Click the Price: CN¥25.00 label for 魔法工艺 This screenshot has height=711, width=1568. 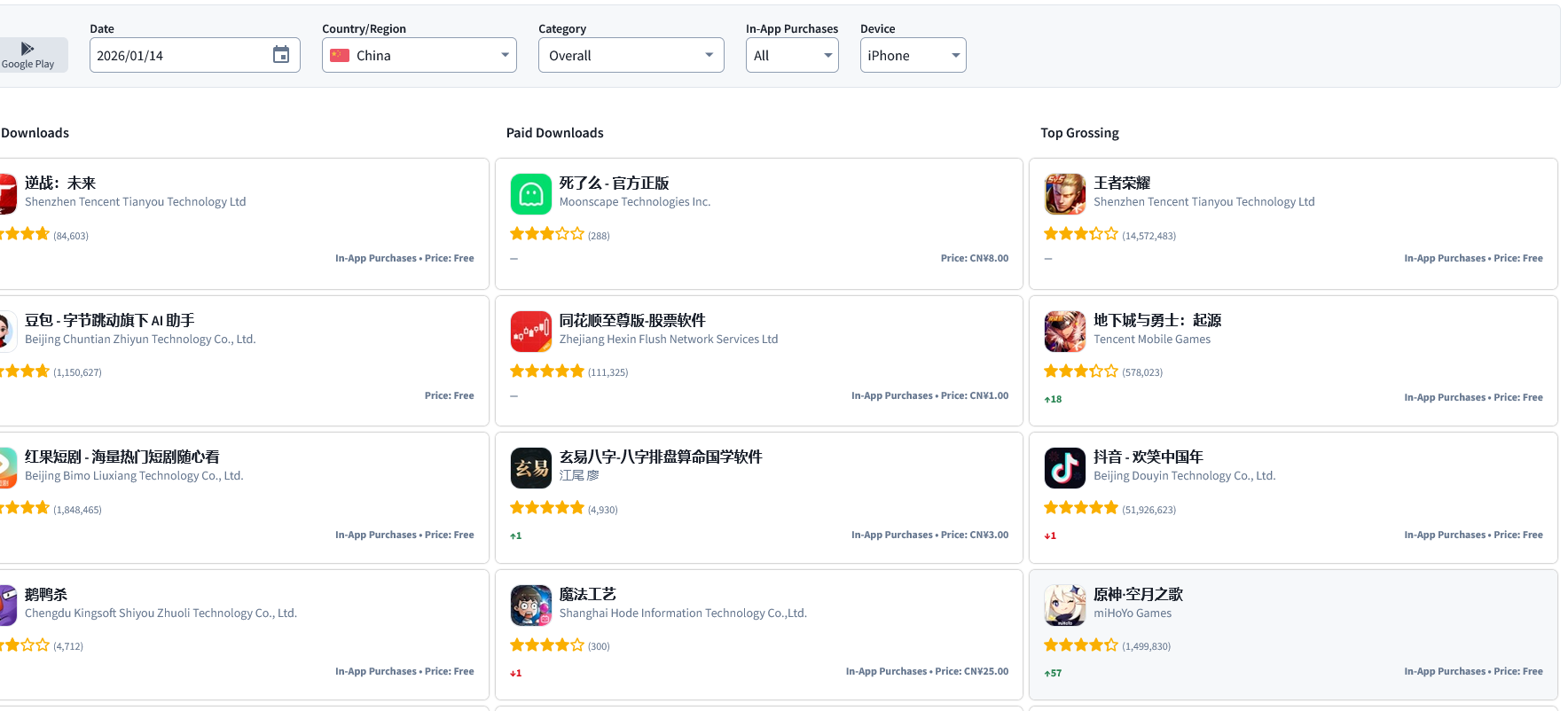tap(972, 672)
